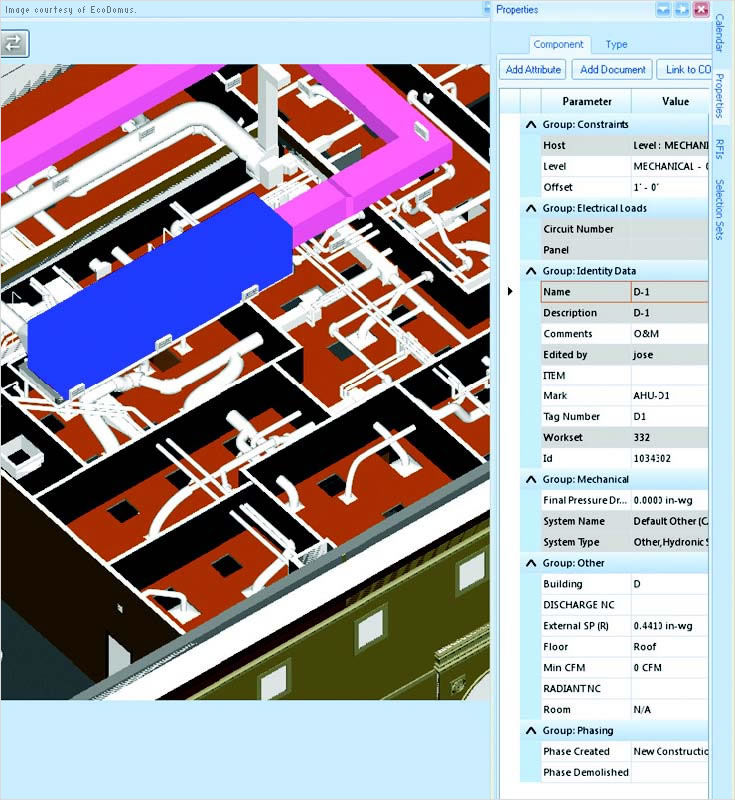Collapse the Electrical Loads group
The width and height of the screenshot is (735, 800).
(531, 208)
